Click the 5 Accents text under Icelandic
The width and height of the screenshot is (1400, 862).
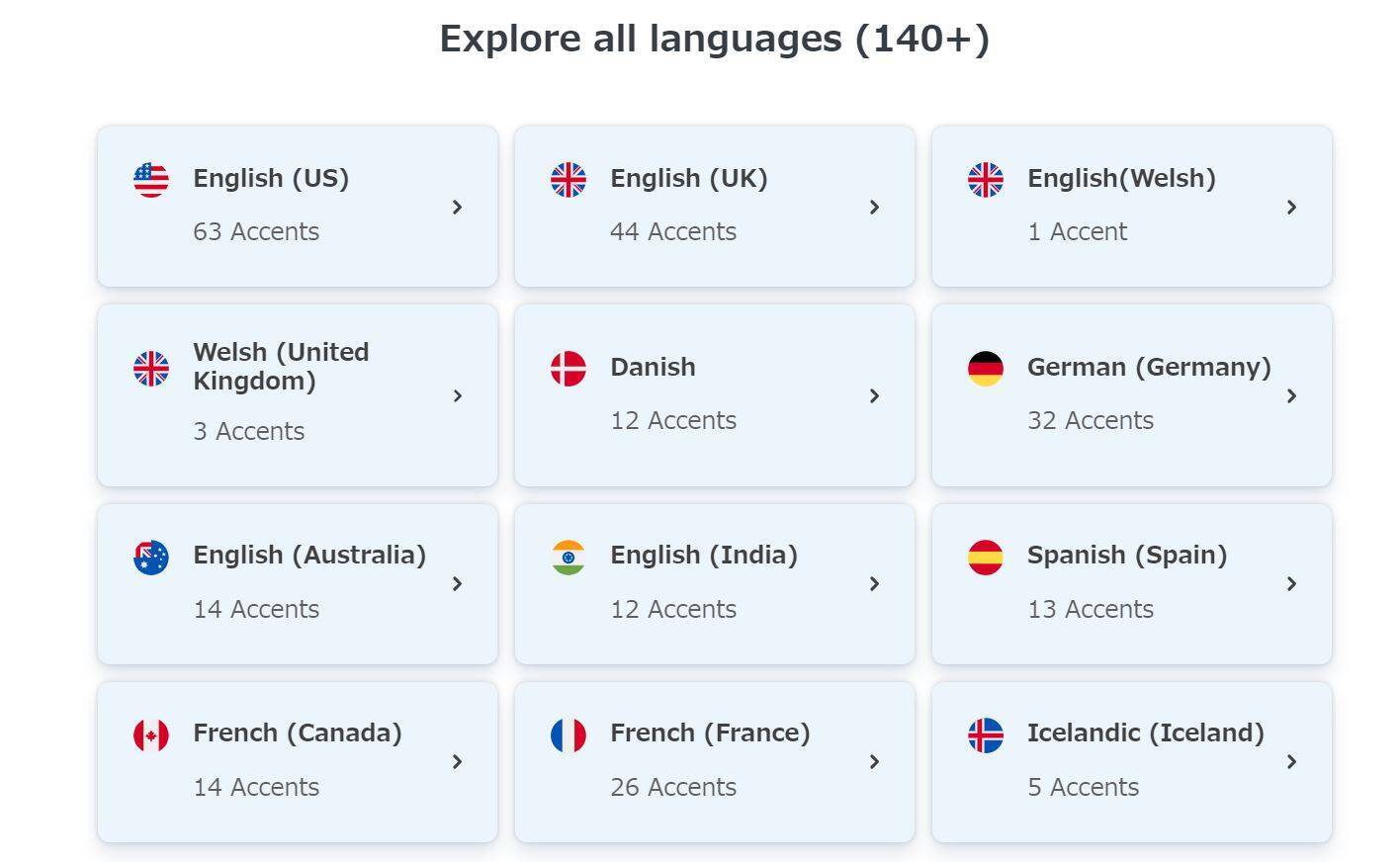tap(1084, 787)
